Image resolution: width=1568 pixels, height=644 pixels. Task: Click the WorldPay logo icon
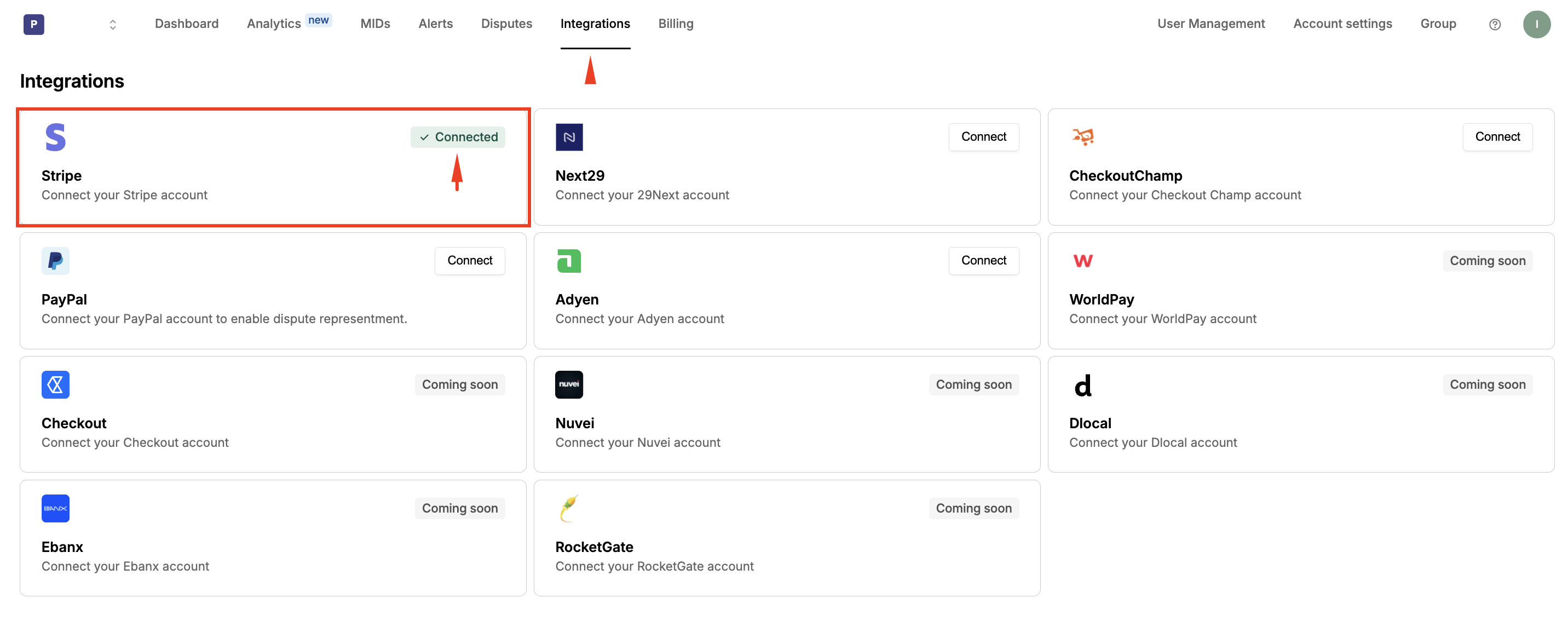click(x=1083, y=261)
